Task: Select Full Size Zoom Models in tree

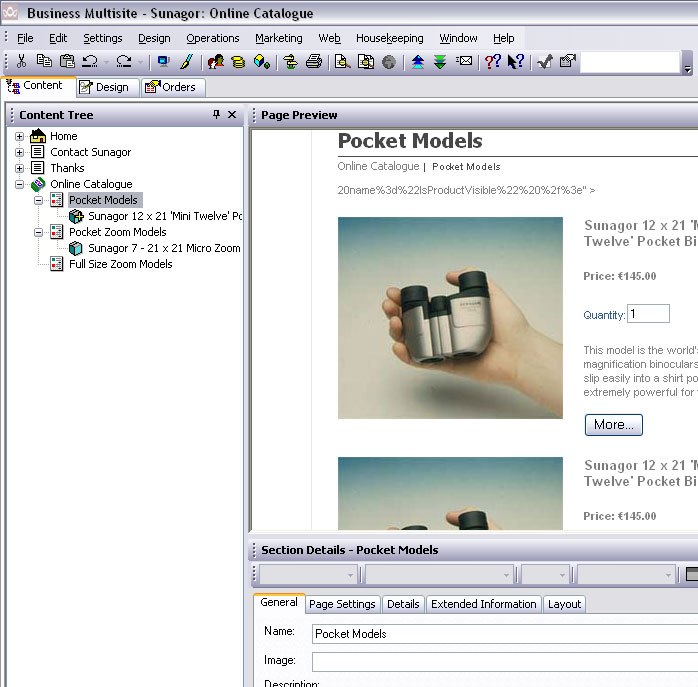Action: coord(120,265)
